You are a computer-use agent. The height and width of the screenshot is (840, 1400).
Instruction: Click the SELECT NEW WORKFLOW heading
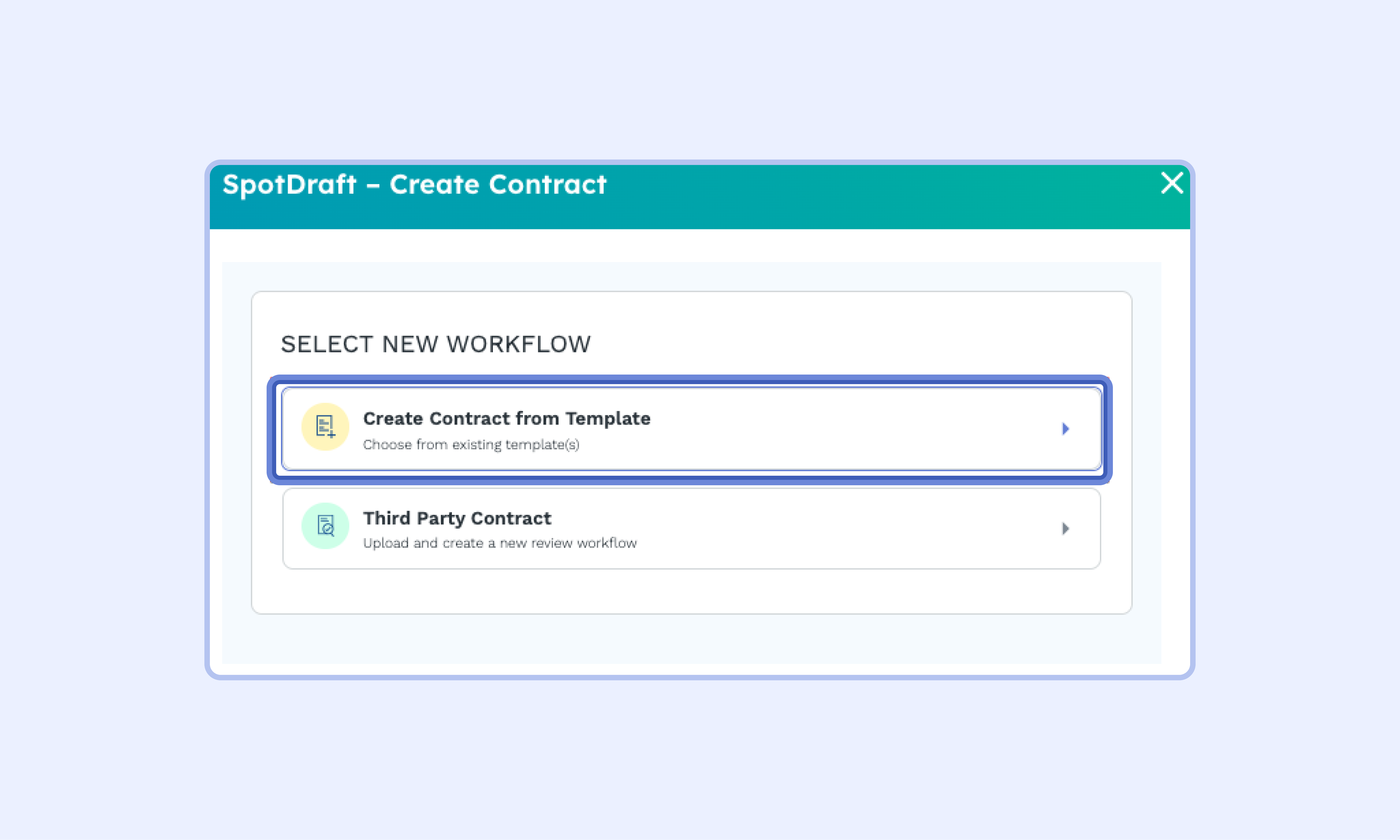pyautogui.click(x=435, y=344)
